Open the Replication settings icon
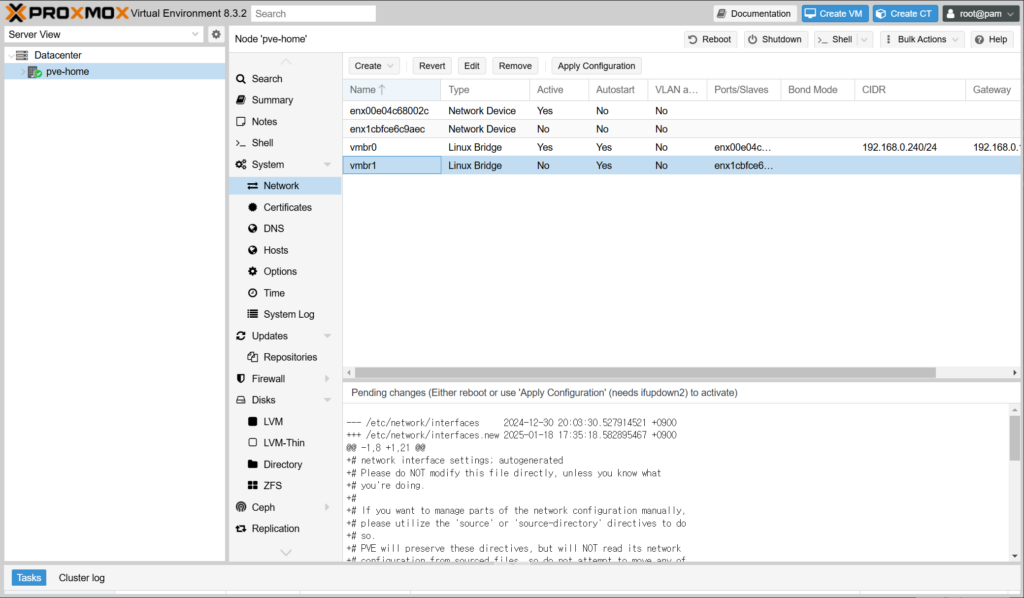Screen dimensions: 1024x598 (241, 529)
